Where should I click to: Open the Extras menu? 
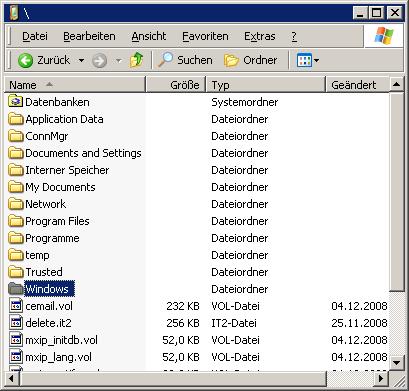260,36
